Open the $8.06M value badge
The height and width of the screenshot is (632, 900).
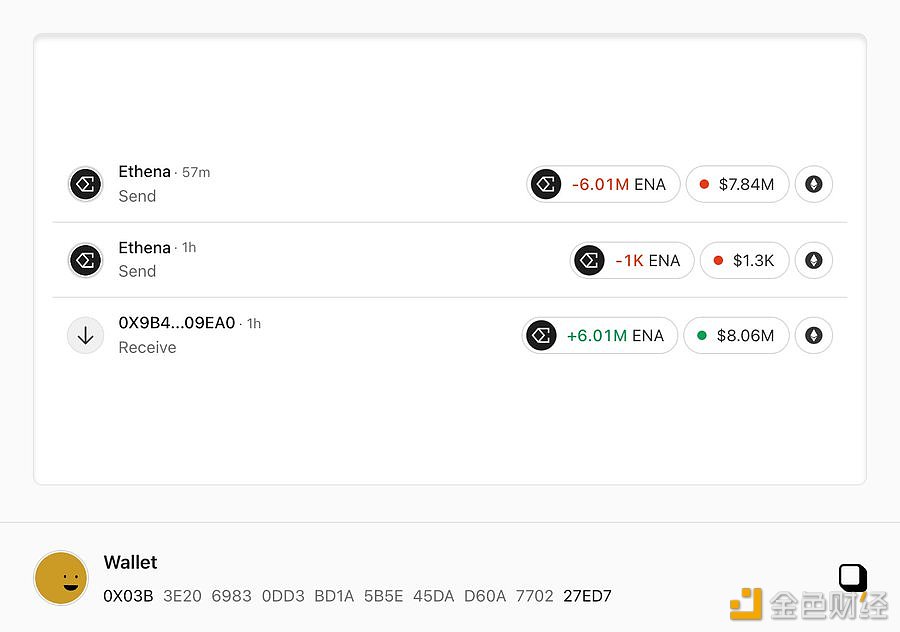coord(736,336)
